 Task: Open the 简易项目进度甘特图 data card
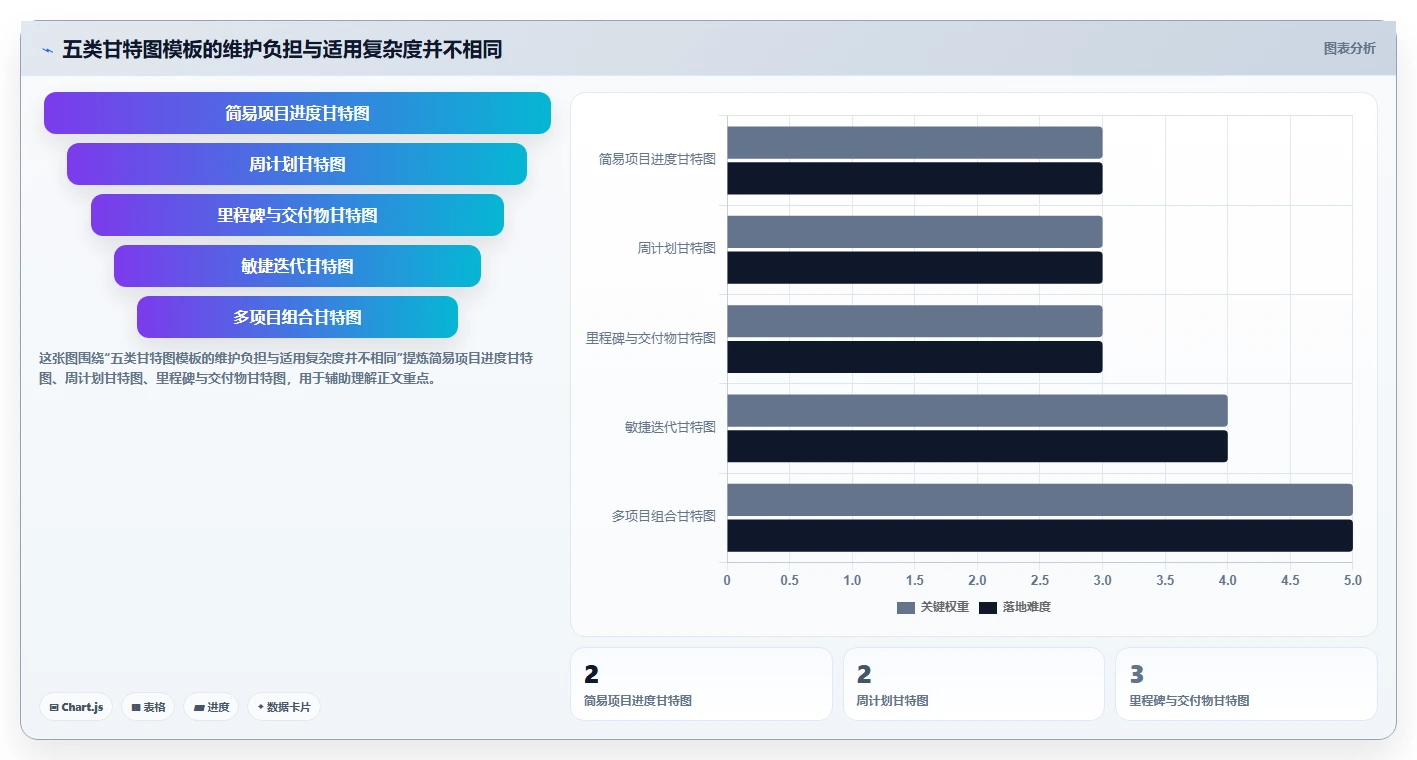pos(701,684)
